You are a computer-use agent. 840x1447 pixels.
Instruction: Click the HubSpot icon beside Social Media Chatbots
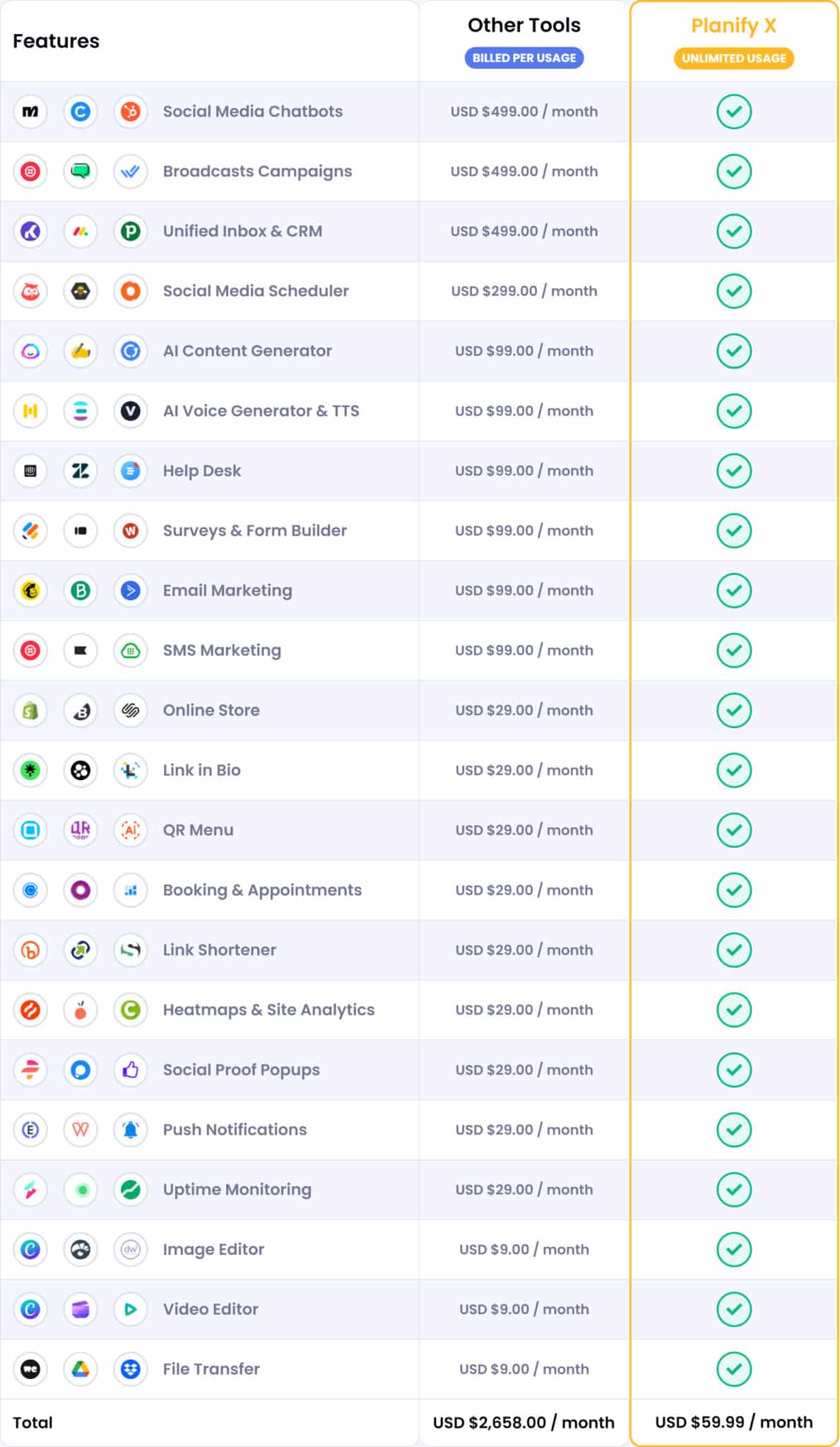[x=131, y=112]
